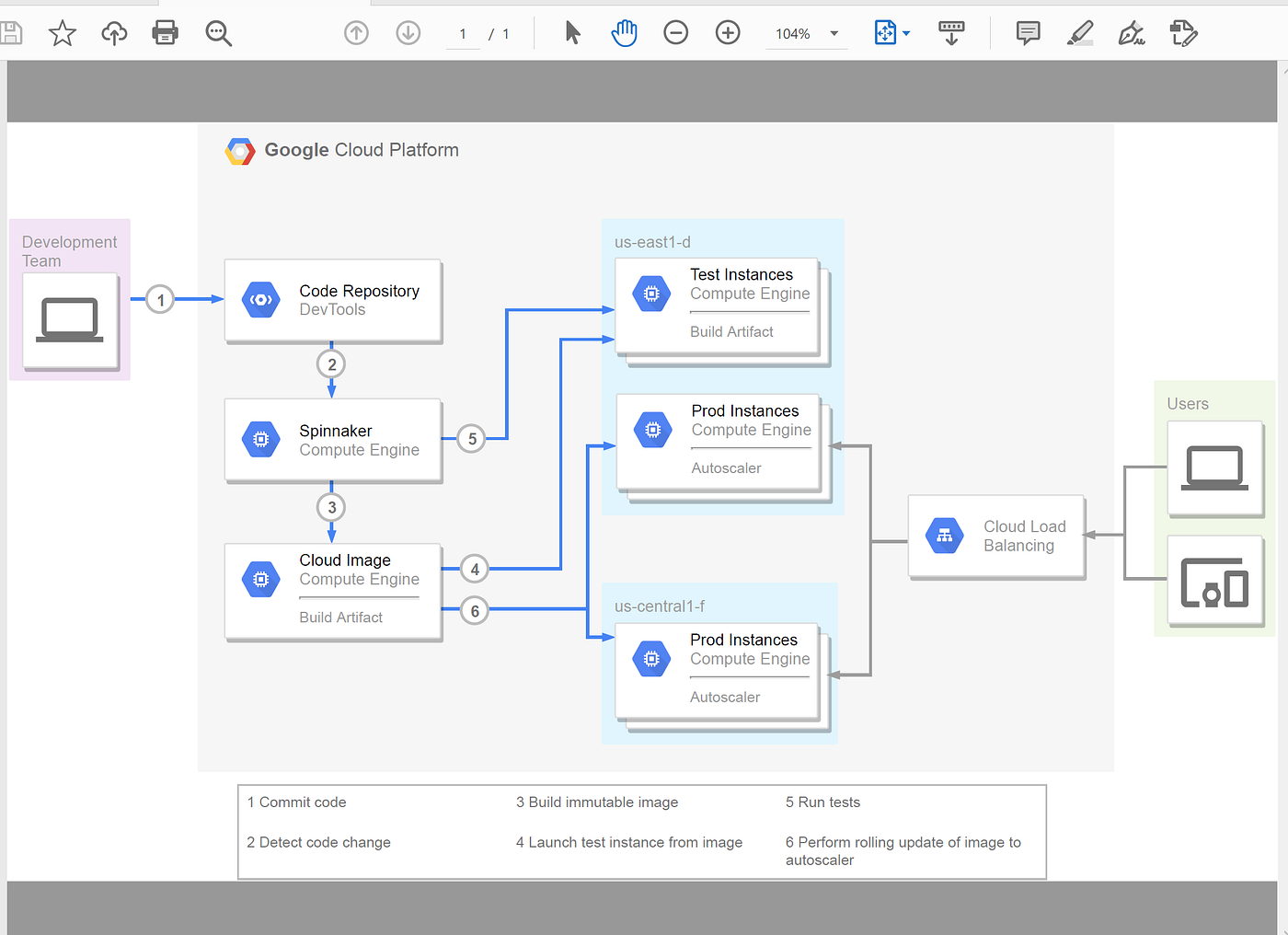The height and width of the screenshot is (935, 1288).
Task: Activate the hand pan tool
Action: coord(624,34)
